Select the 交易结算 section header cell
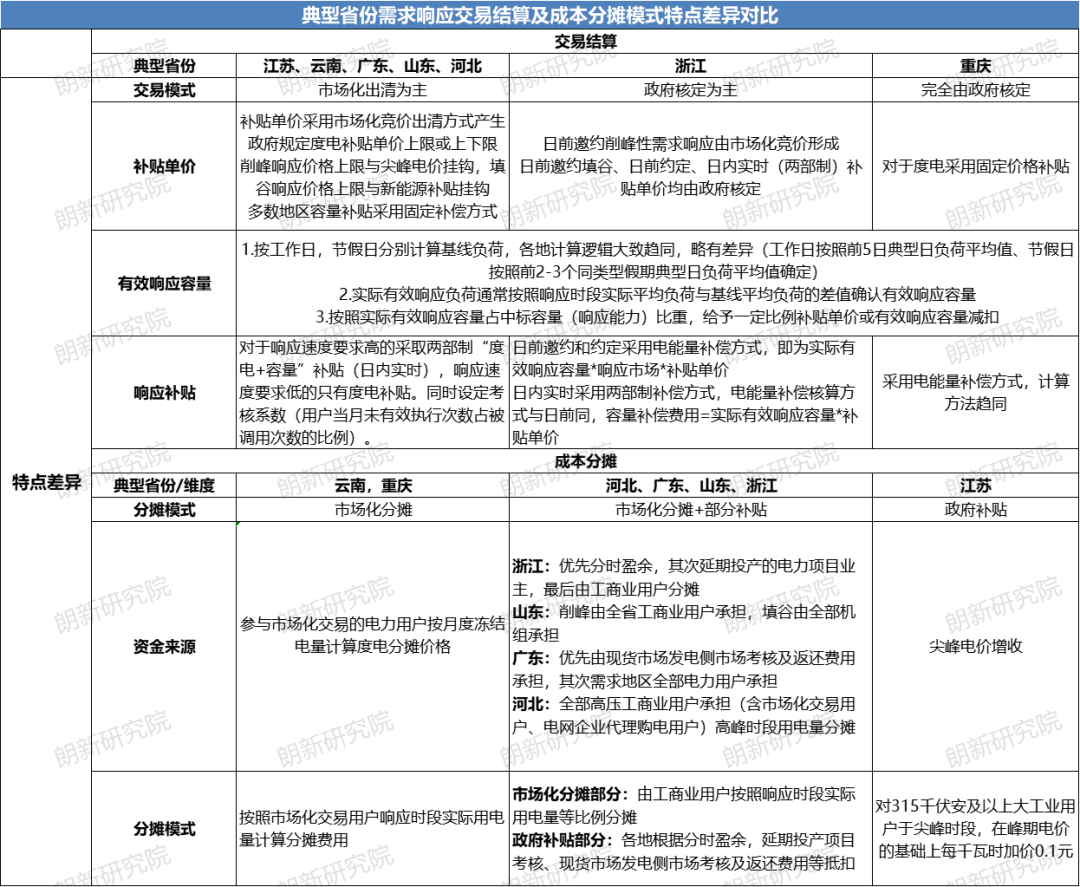Screen dimensions: 1080x887 coord(585,42)
